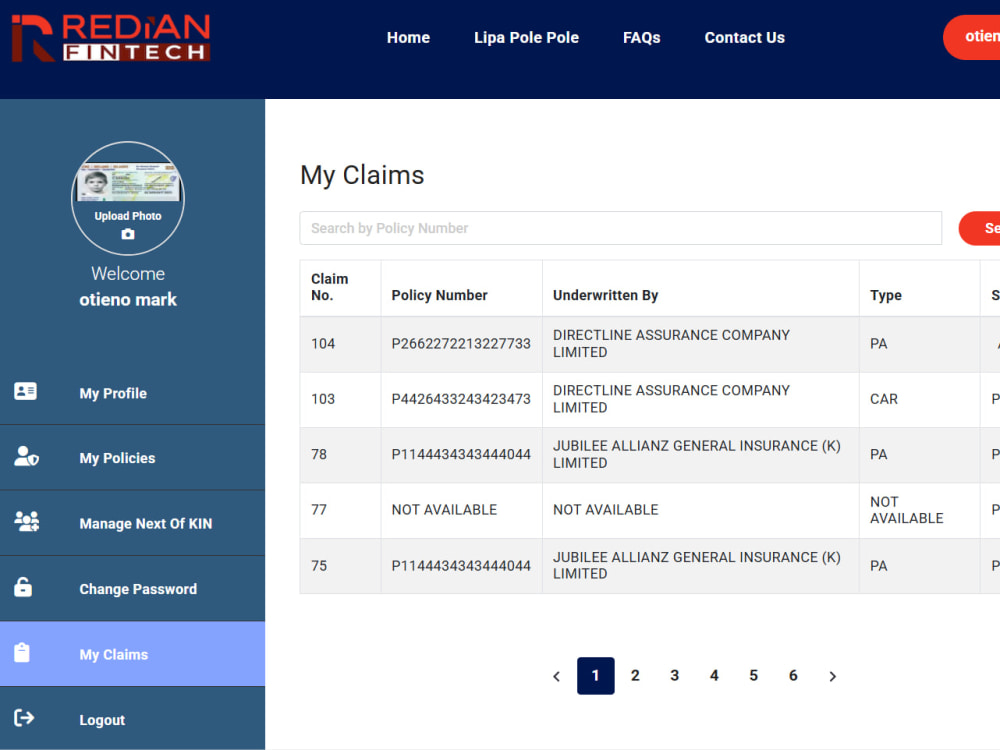This screenshot has width=1000, height=750.
Task: Click the Search by Policy Number field
Action: 621,228
